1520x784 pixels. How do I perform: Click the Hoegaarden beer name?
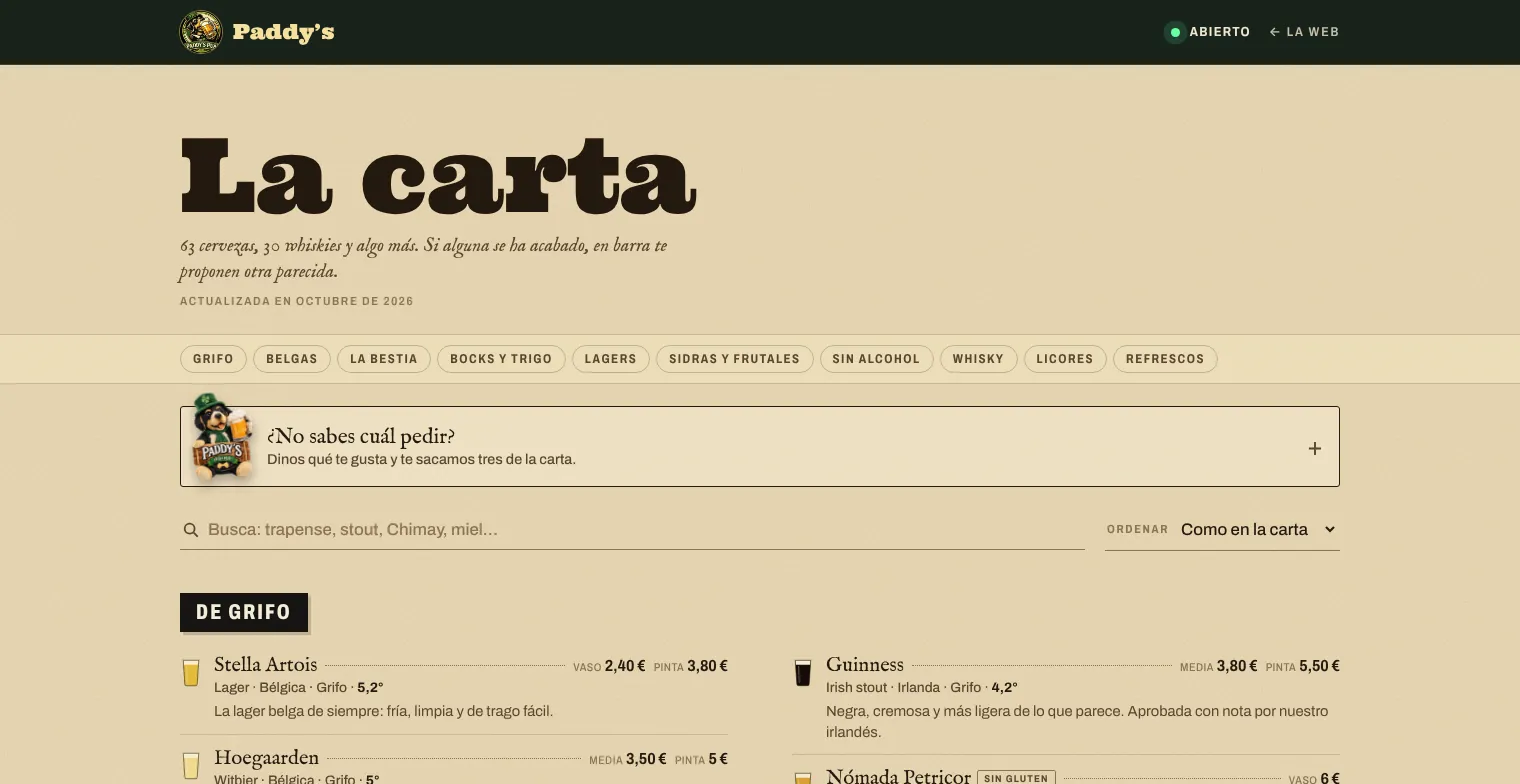click(x=266, y=758)
